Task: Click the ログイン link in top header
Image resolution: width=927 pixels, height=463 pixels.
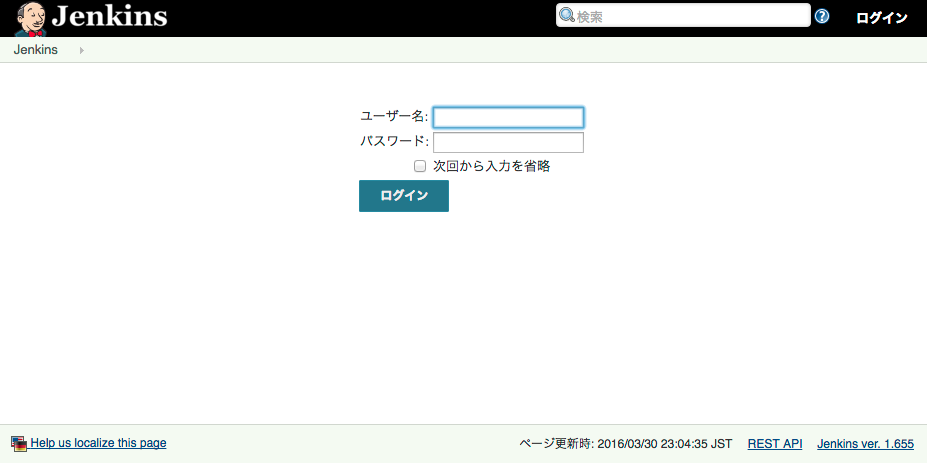Action: coord(881,18)
